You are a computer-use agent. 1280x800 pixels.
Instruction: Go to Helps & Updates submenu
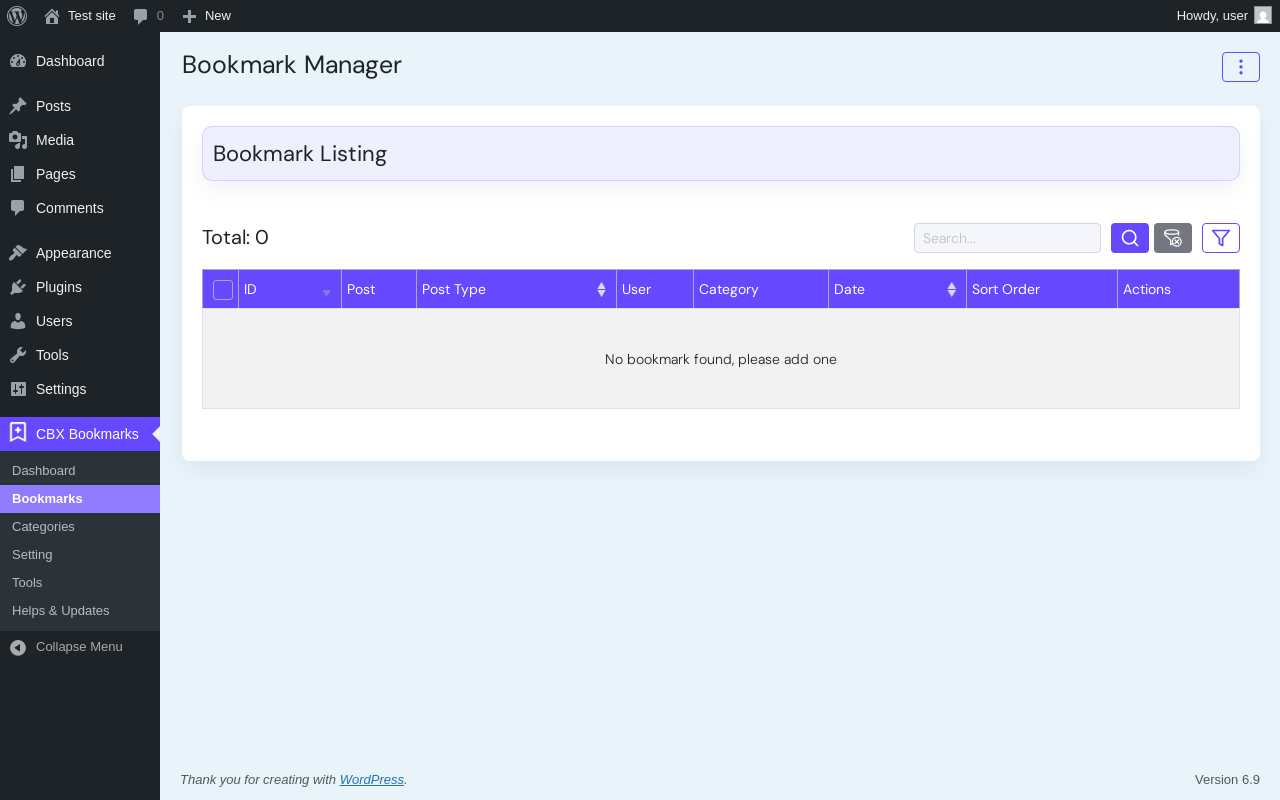pos(61,611)
